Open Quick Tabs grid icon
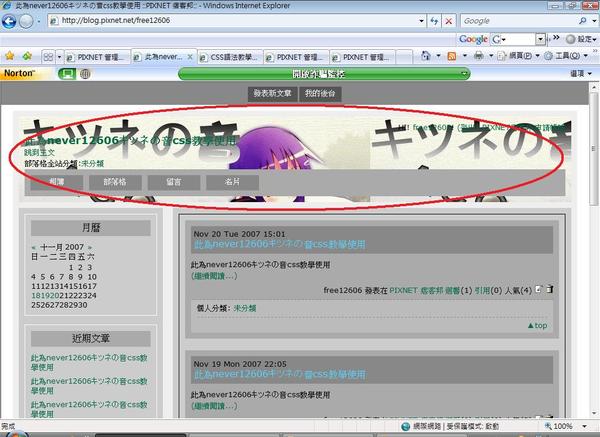This screenshot has height=437, width=600. coord(48,57)
